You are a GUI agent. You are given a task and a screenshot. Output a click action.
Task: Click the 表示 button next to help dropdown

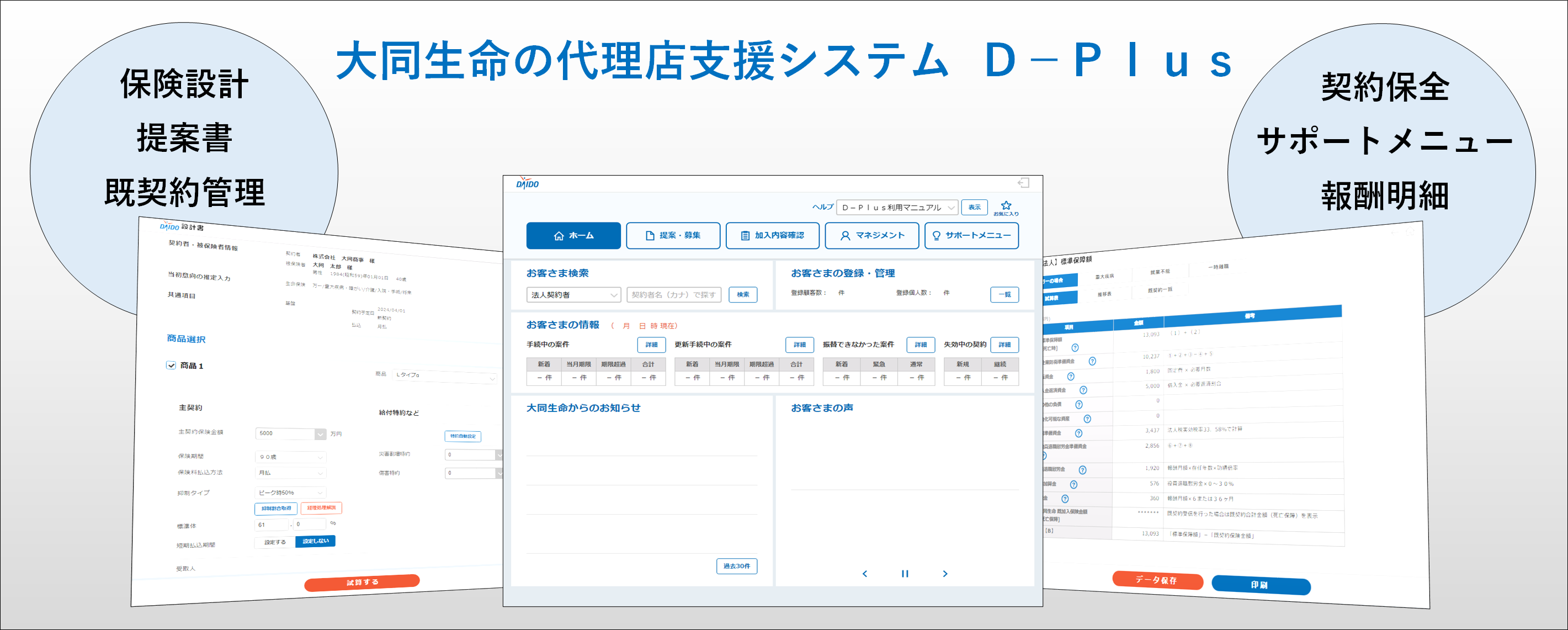[975, 208]
